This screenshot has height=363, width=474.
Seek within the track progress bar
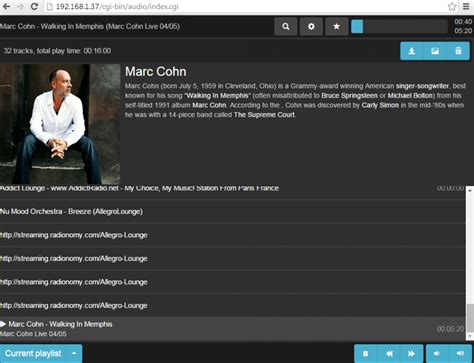point(399,26)
